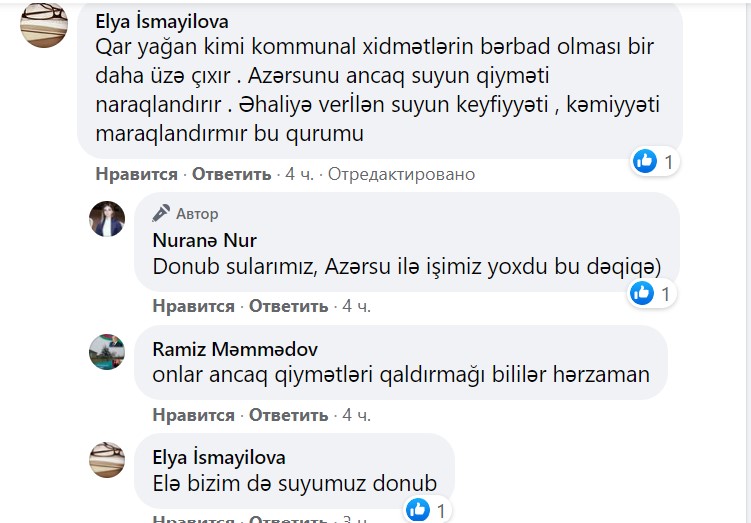Open Nuranə Nur's profile name link
The image size is (751, 523).
point(204,240)
